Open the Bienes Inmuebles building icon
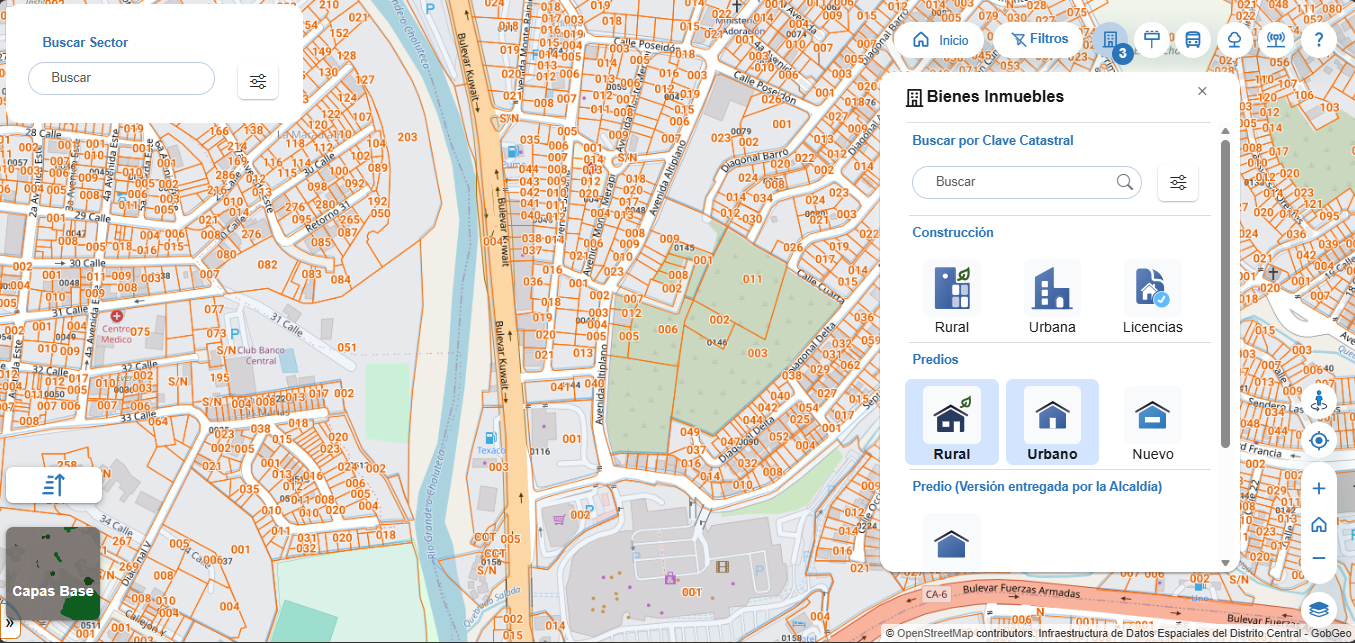The image size is (1355, 643). [1110, 40]
